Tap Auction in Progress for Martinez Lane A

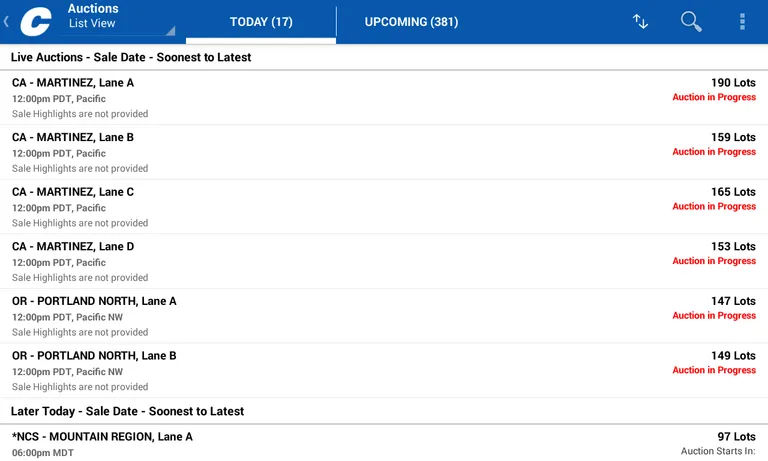coord(714,97)
